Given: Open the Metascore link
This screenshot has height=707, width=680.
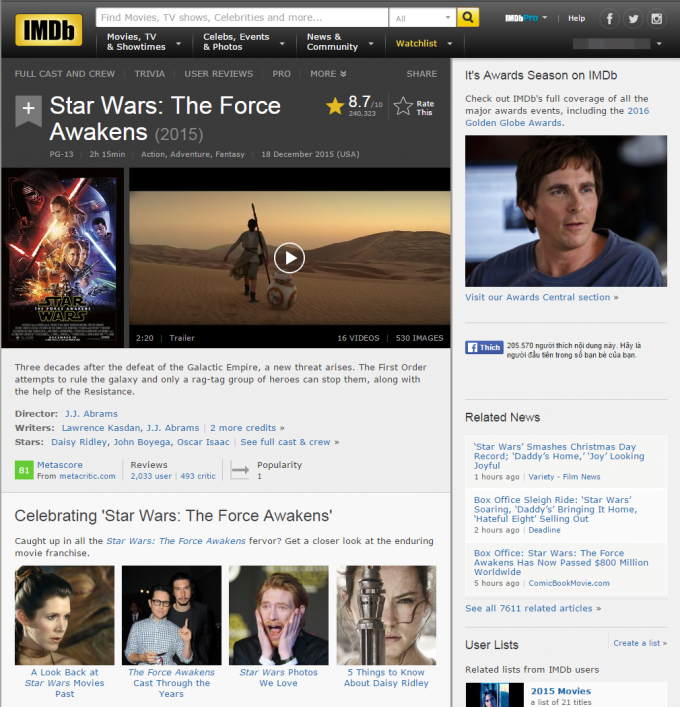Looking at the screenshot, I should point(60,464).
